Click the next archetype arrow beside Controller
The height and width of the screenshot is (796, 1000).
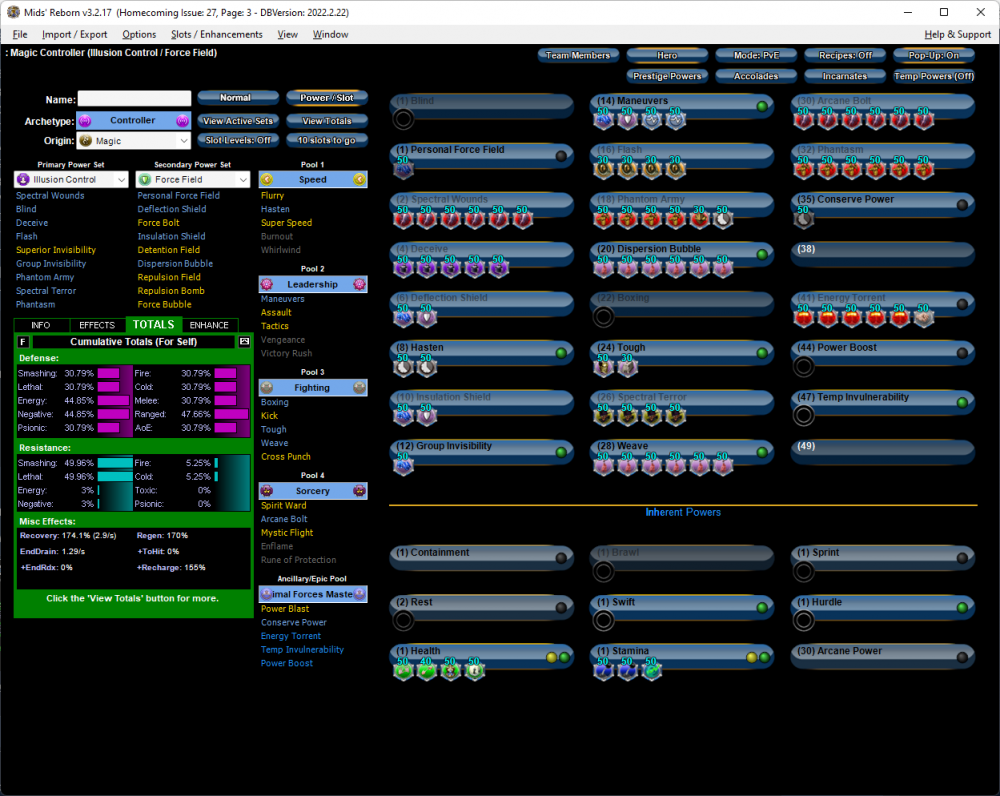(x=182, y=121)
